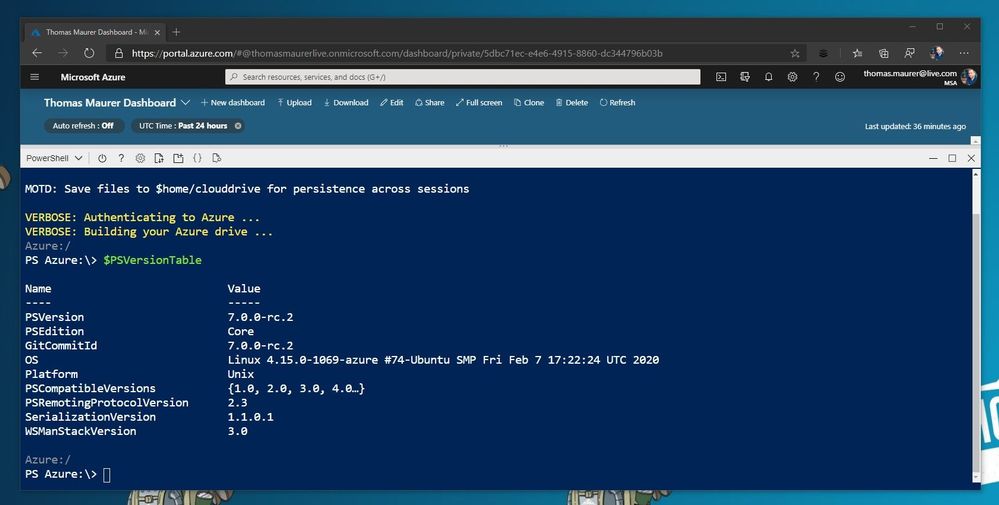Select the Thomas Maurer Dashboard browser tab
Viewport: 999px width, 505px height.
(94, 32)
